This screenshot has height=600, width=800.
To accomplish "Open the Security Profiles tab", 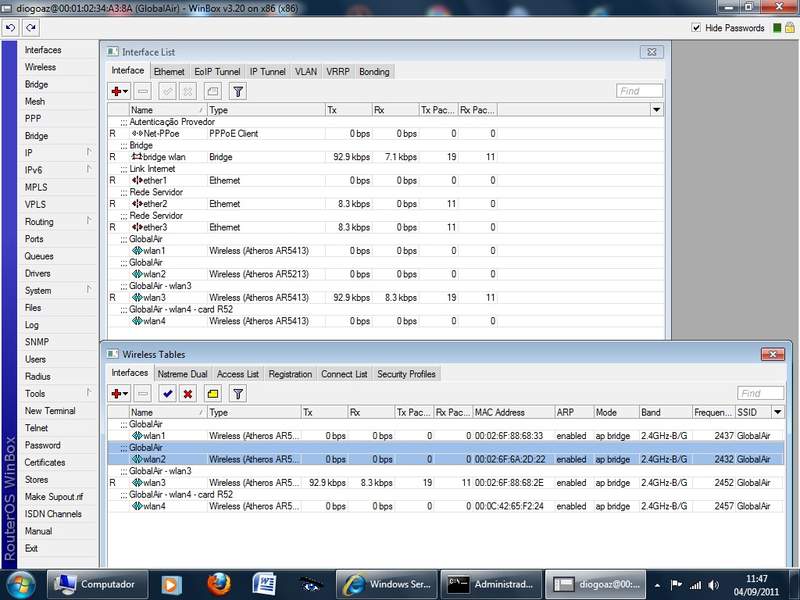I will coord(406,374).
